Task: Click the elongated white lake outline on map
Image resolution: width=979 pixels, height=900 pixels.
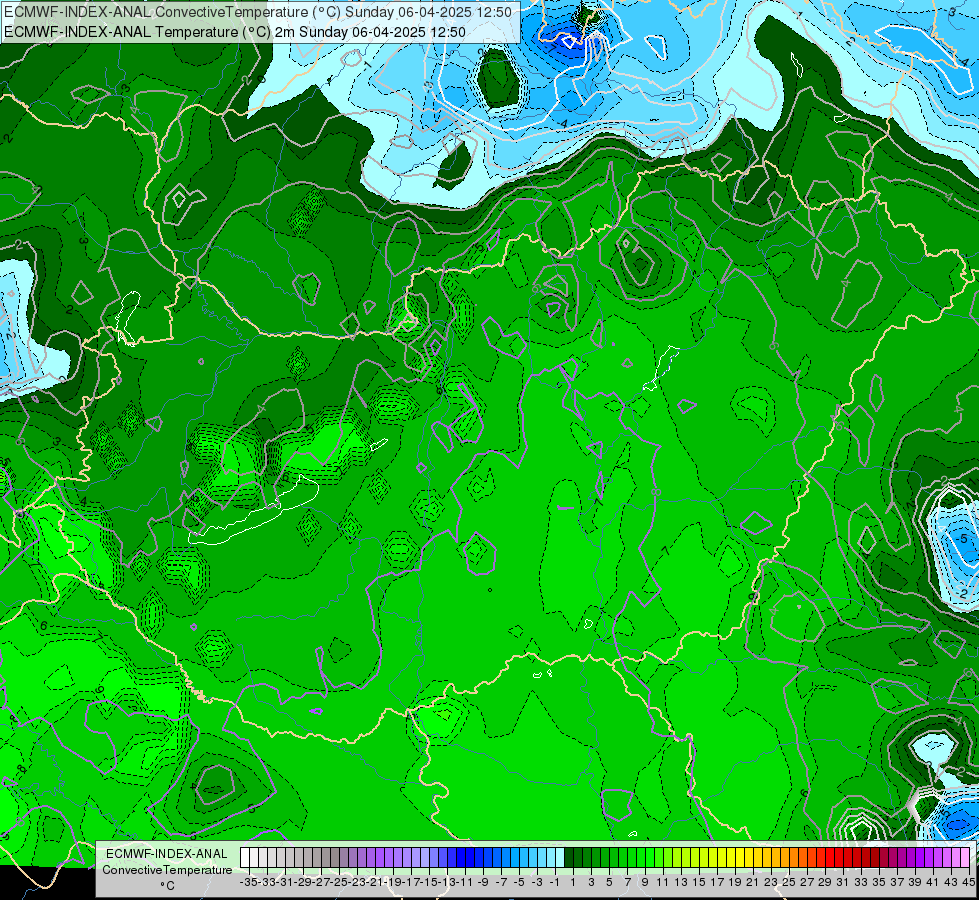Action: (x=253, y=511)
